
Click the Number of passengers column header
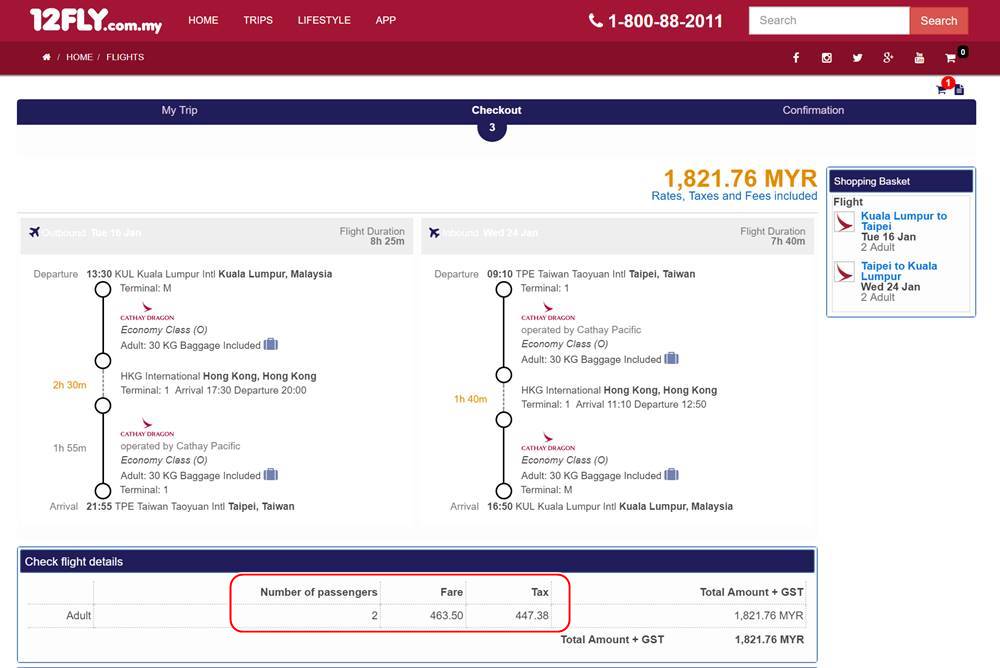(x=319, y=592)
